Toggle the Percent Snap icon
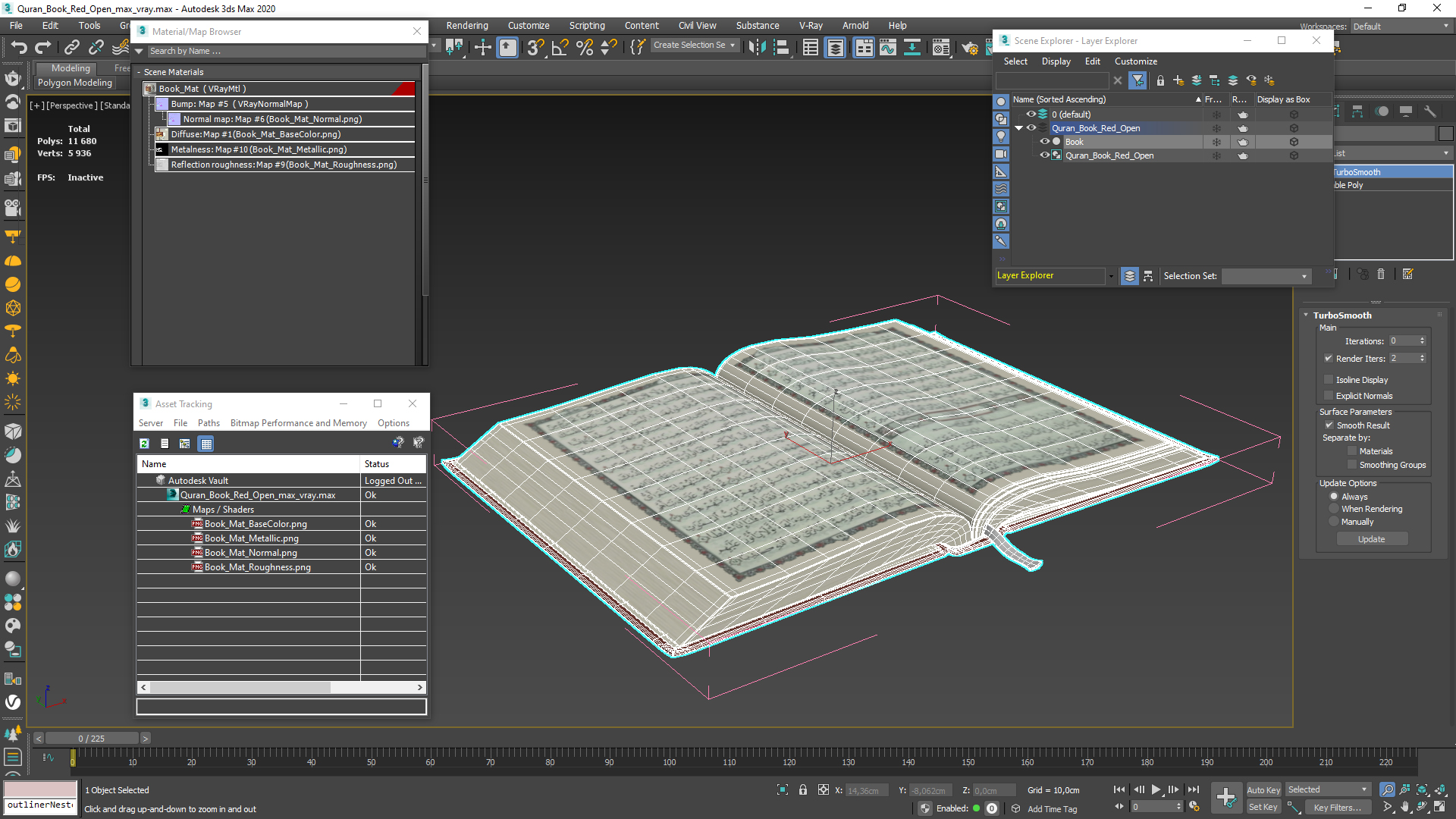 coord(584,48)
